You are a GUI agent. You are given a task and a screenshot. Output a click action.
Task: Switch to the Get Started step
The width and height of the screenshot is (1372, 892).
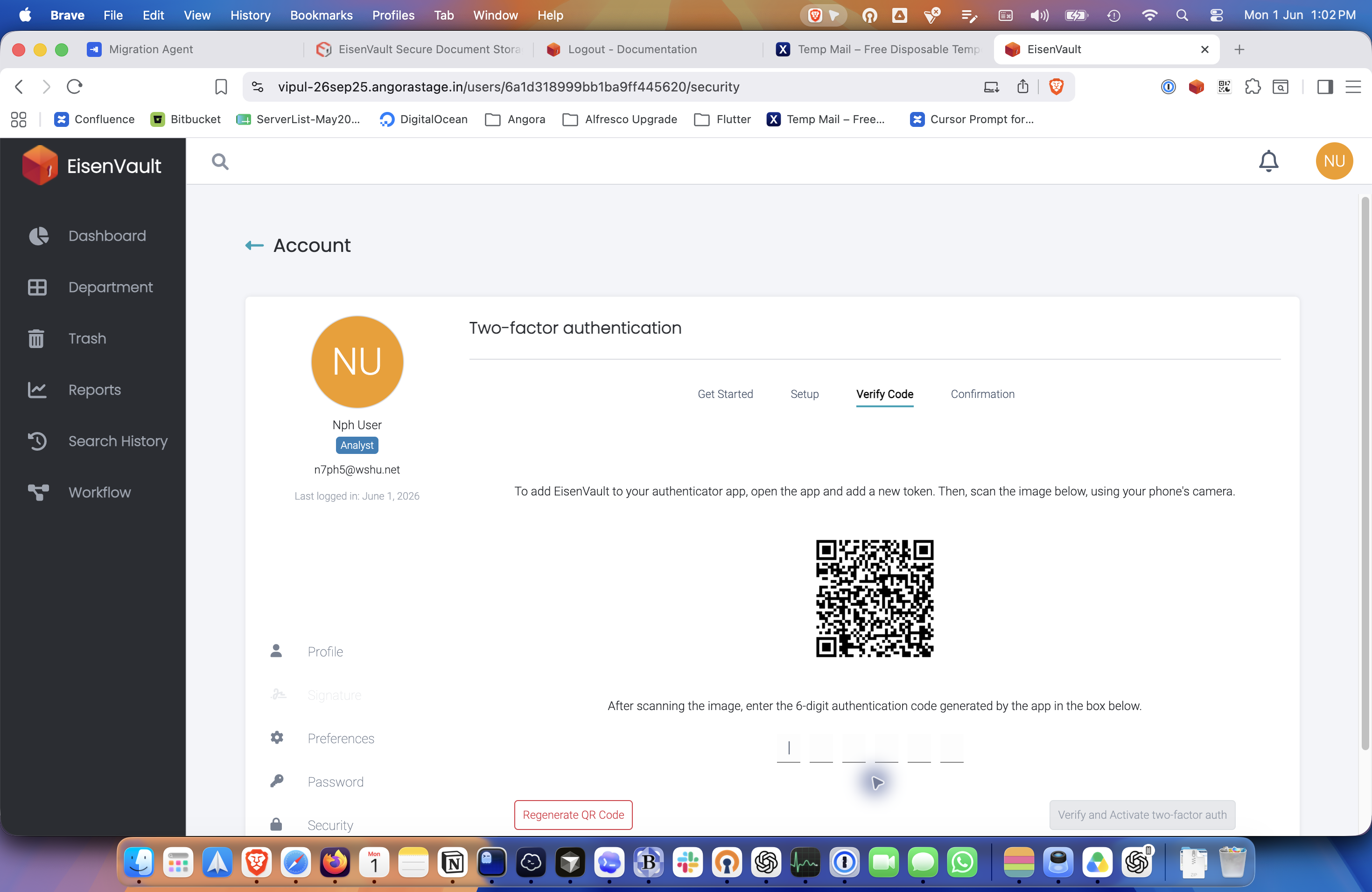(x=725, y=394)
